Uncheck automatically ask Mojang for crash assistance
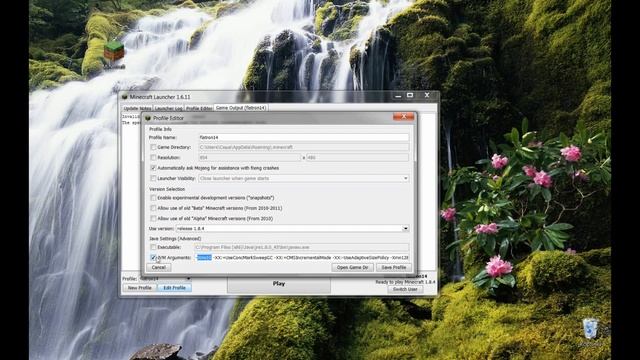Viewport: 640px width, 360px height. point(153,168)
